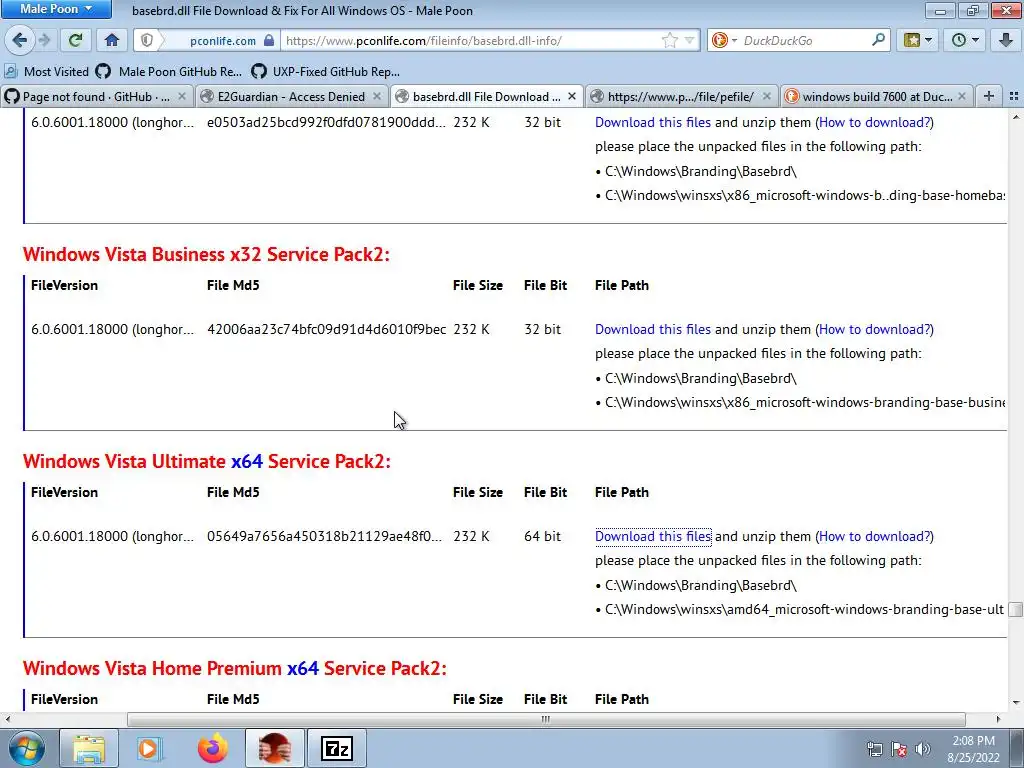Open the Most Visited bookmarks folder
Image resolution: width=1024 pixels, height=768 pixels.
pyautogui.click(x=47, y=72)
